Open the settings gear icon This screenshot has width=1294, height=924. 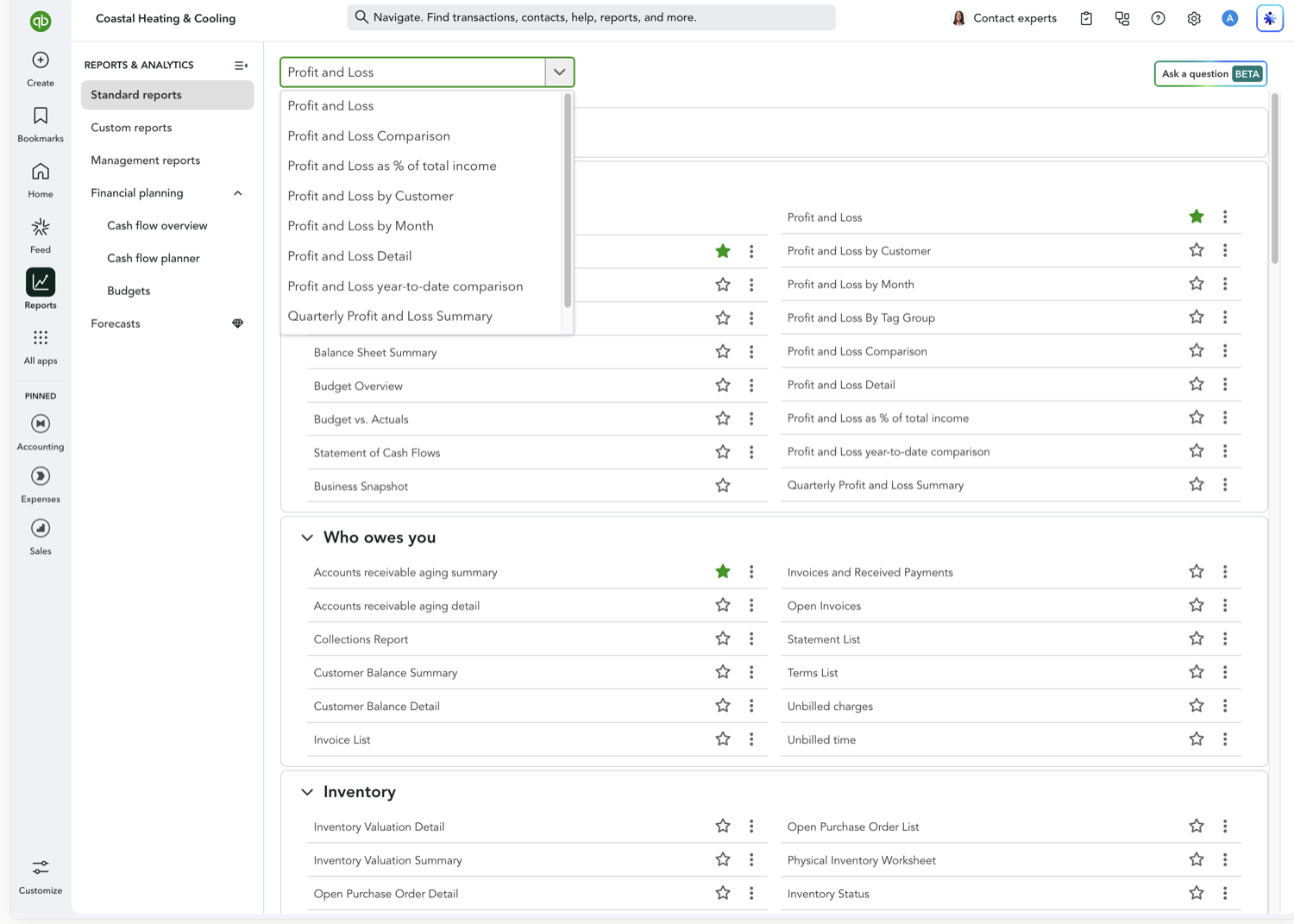point(1194,18)
